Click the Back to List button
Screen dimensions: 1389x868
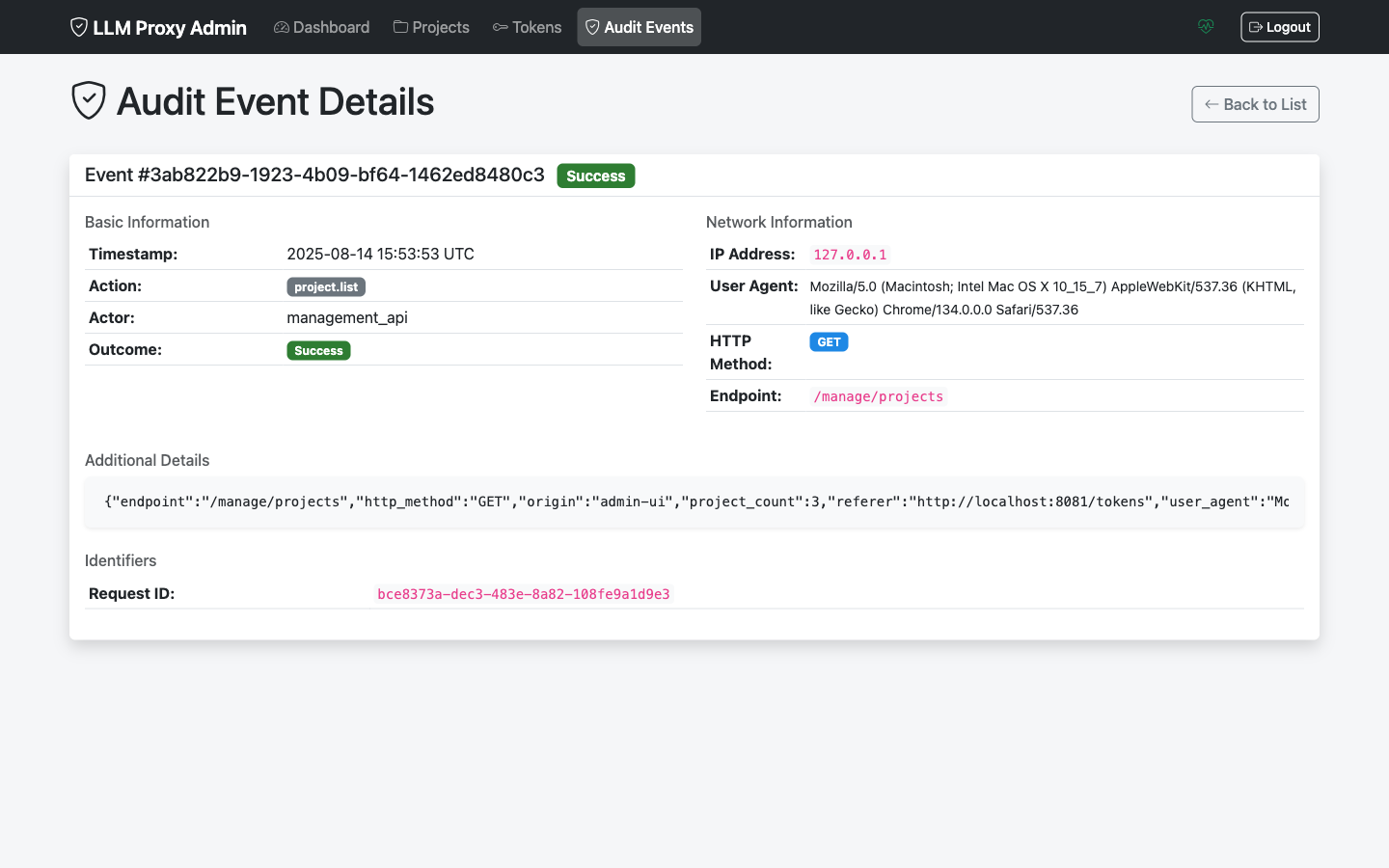pos(1255,103)
